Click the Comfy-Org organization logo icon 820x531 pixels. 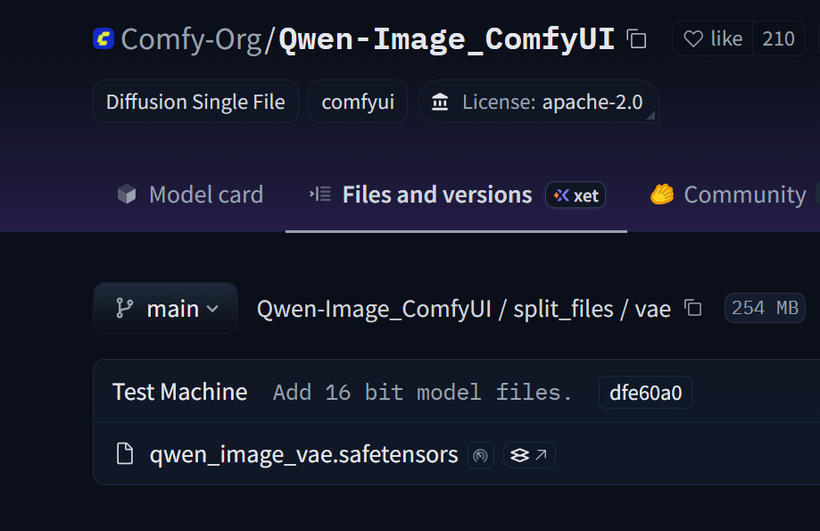(103, 39)
